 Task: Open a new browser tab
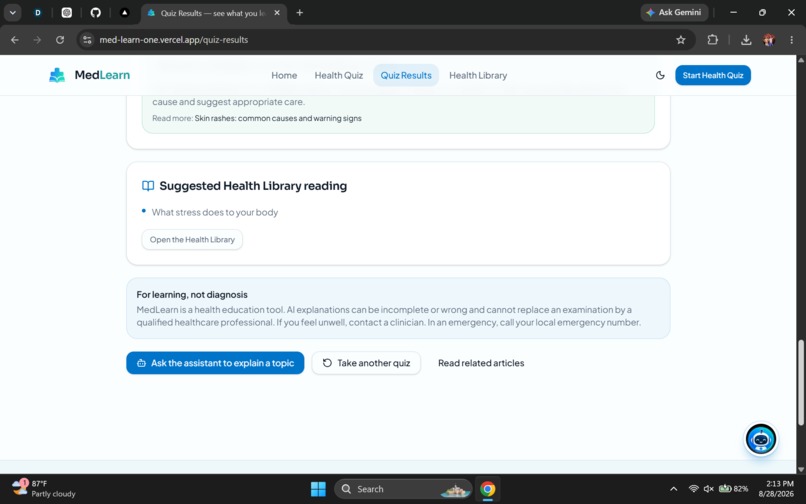[x=300, y=13]
